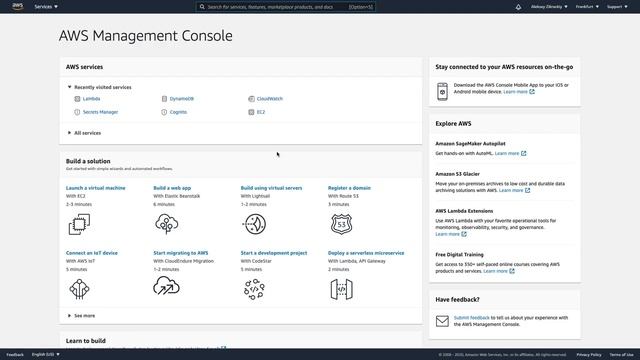Screen dimensions: 640x360
Task: Open the Terms of Use footer link
Action: click(x=622, y=354)
